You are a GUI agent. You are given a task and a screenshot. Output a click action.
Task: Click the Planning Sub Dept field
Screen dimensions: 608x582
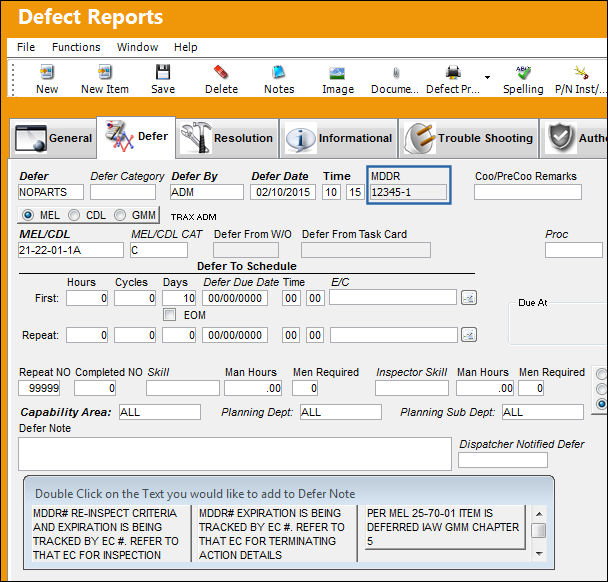[543, 412]
